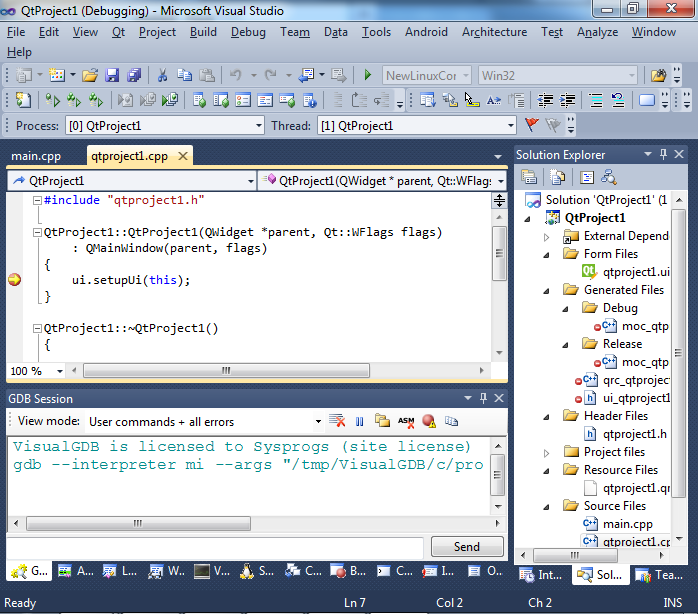Open the Architecture menu
Viewport: 698px width, 614px height.
494,32
